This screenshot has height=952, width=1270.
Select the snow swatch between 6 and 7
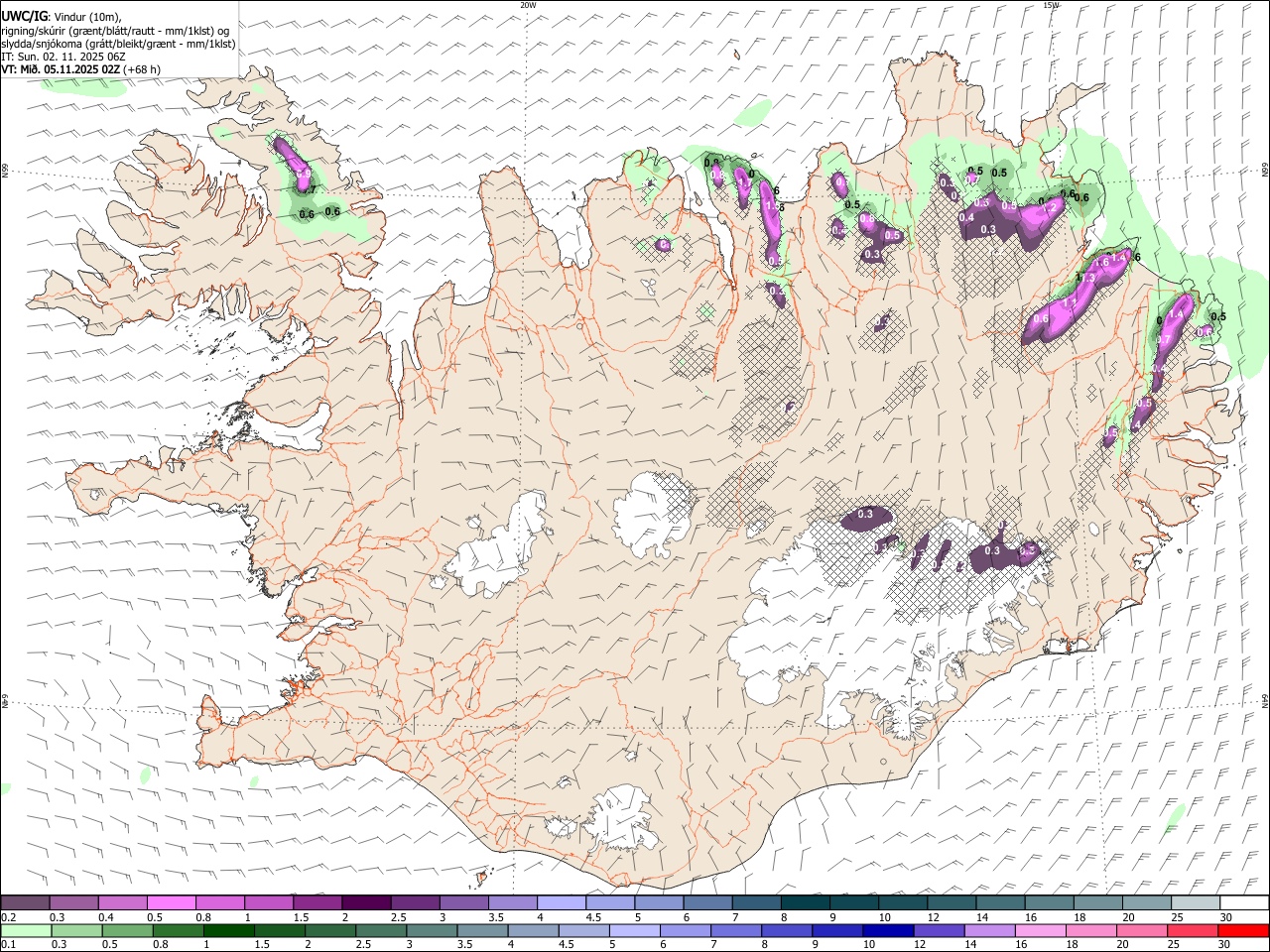pos(709,902)
